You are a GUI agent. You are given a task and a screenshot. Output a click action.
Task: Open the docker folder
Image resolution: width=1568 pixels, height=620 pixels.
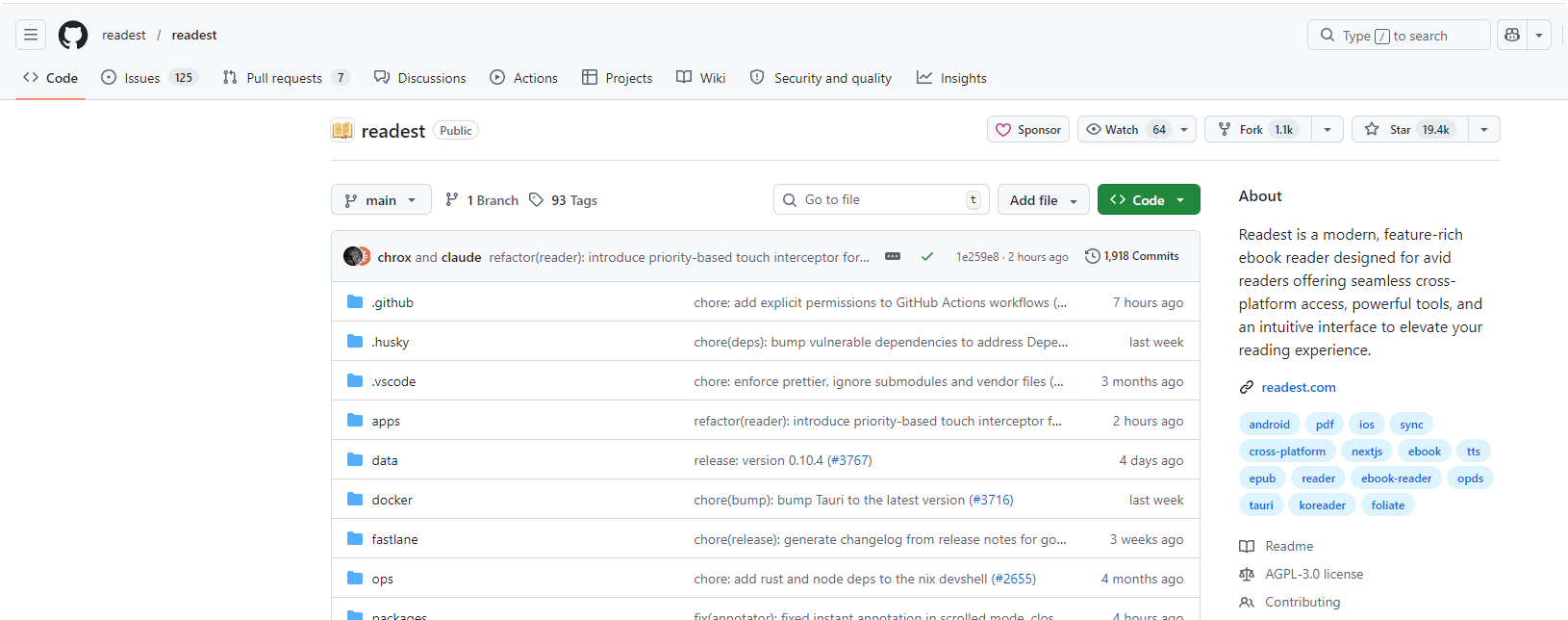[x=392, y=500]
